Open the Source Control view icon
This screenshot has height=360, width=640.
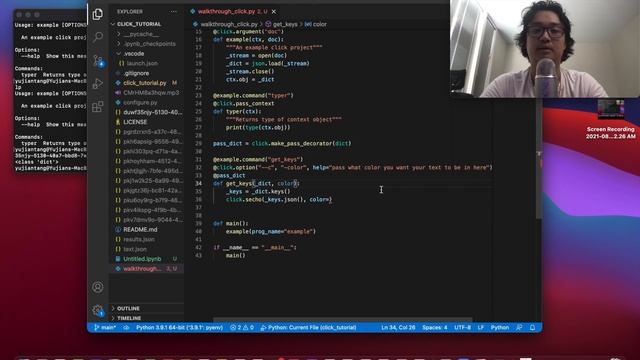click(98, 61)
